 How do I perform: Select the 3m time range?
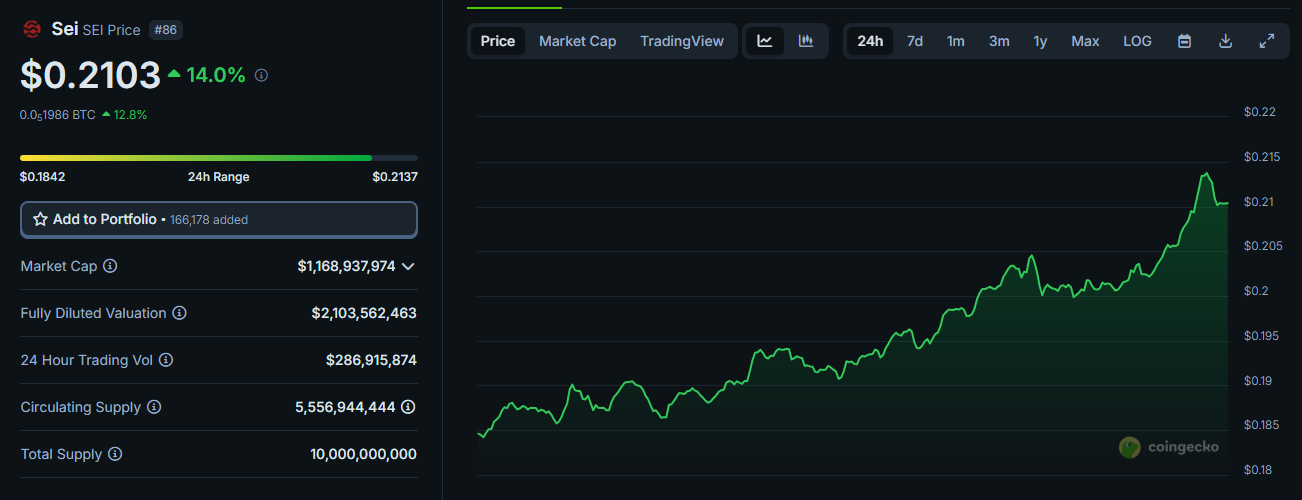pos(999,41)
